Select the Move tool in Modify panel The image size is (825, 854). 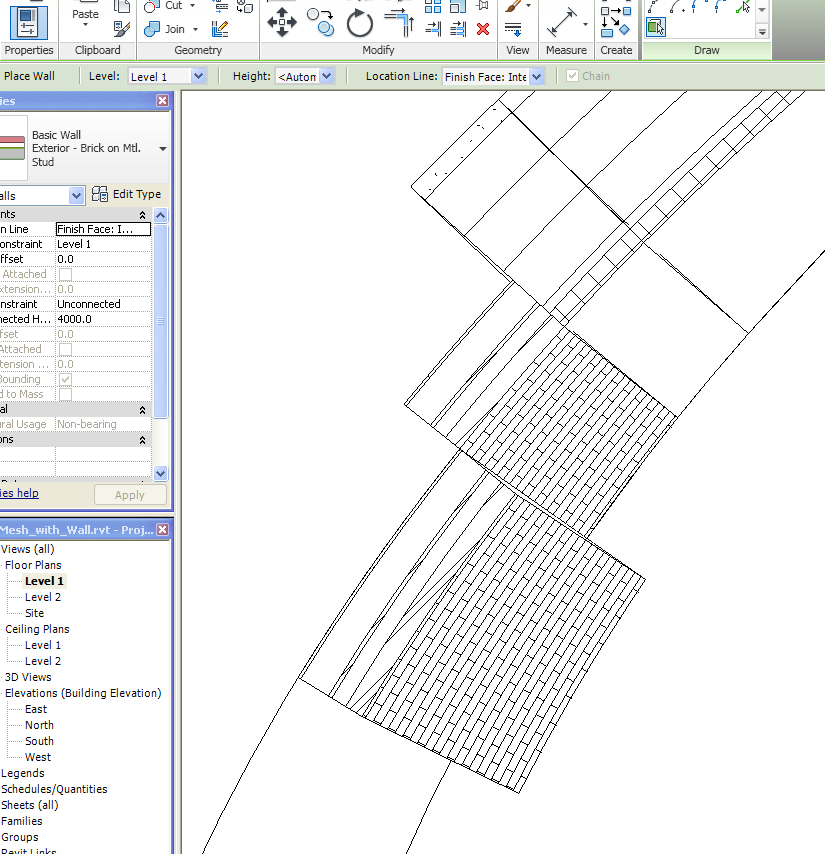pos(282,21)
